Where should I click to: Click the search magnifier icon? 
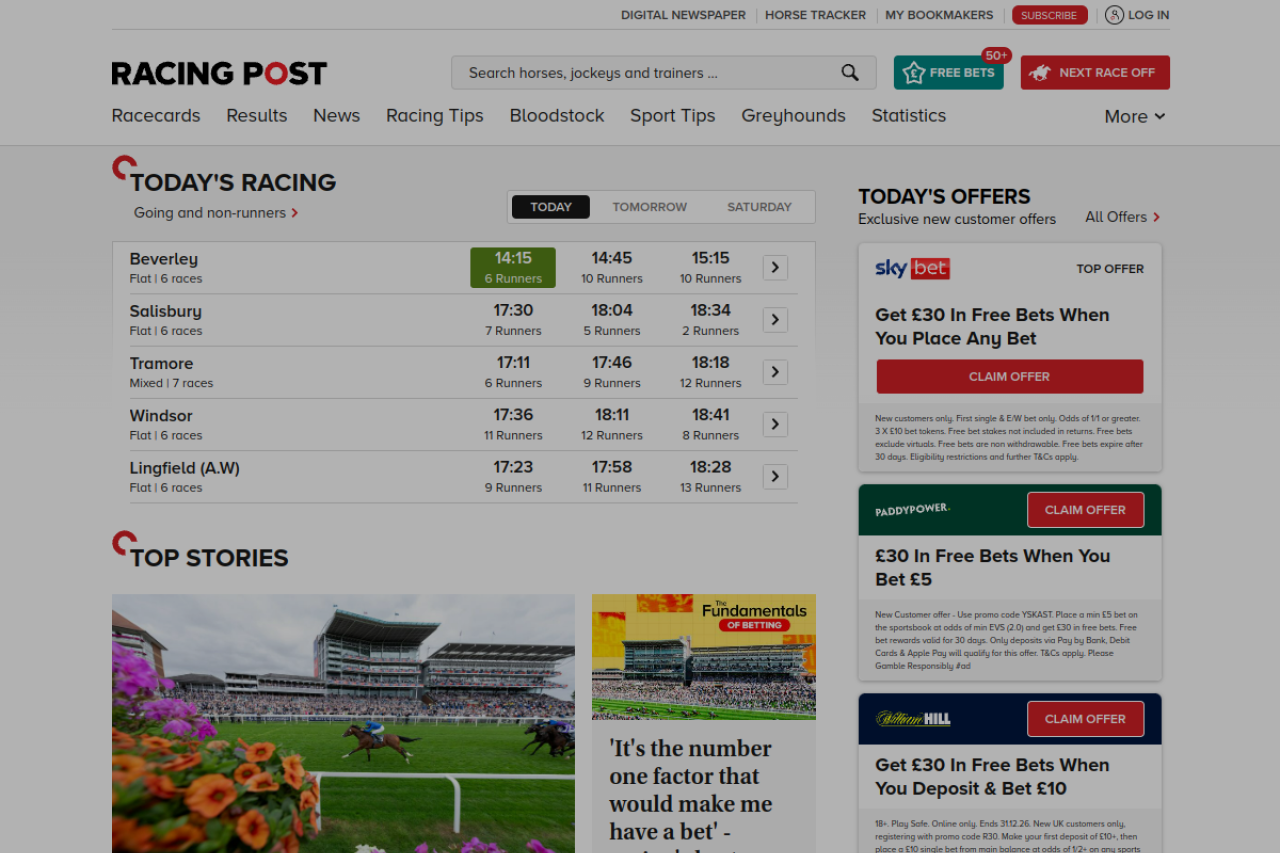pyautogui.click(x=850, y=72)
